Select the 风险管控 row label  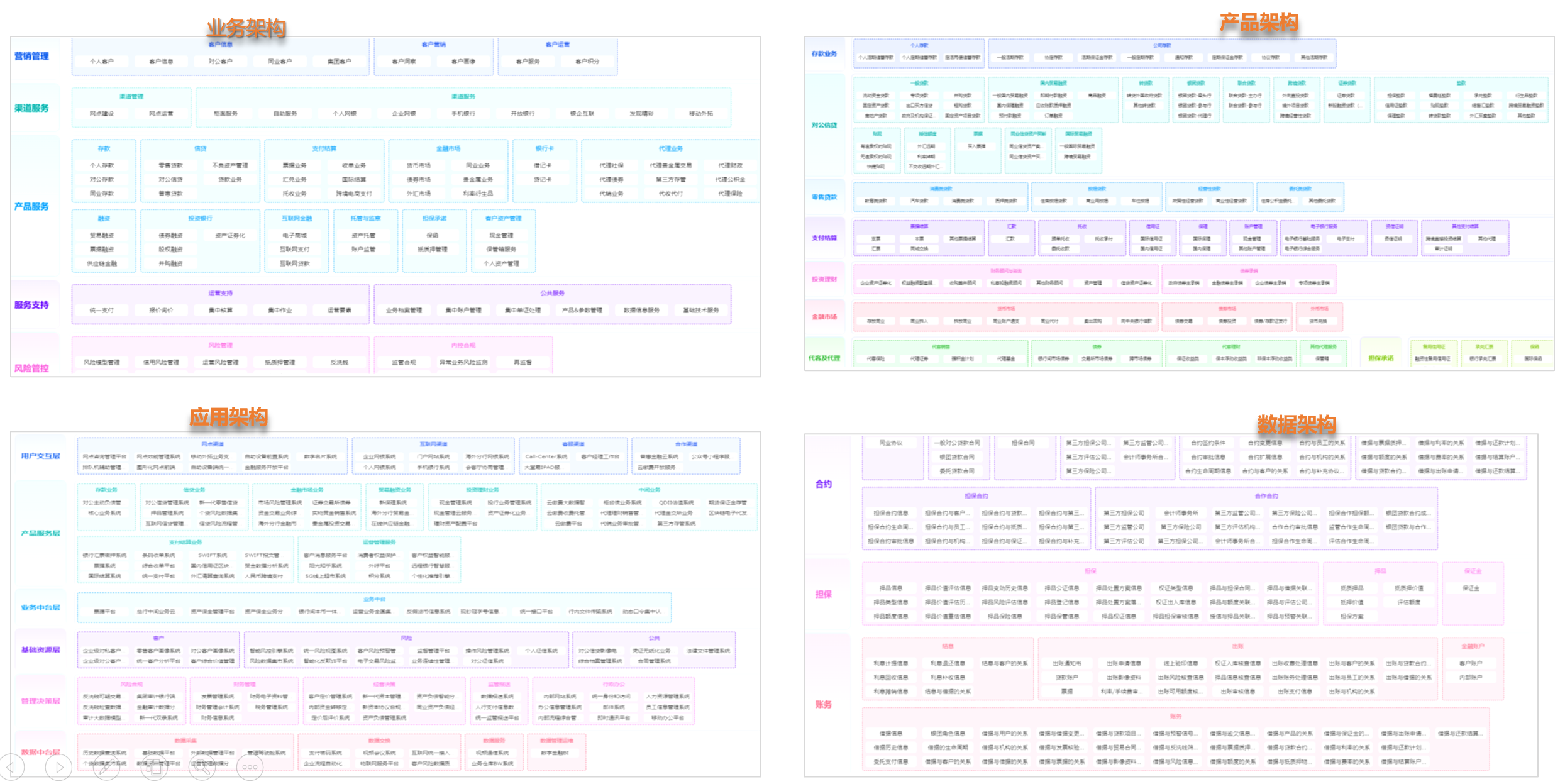coord(31,368)
